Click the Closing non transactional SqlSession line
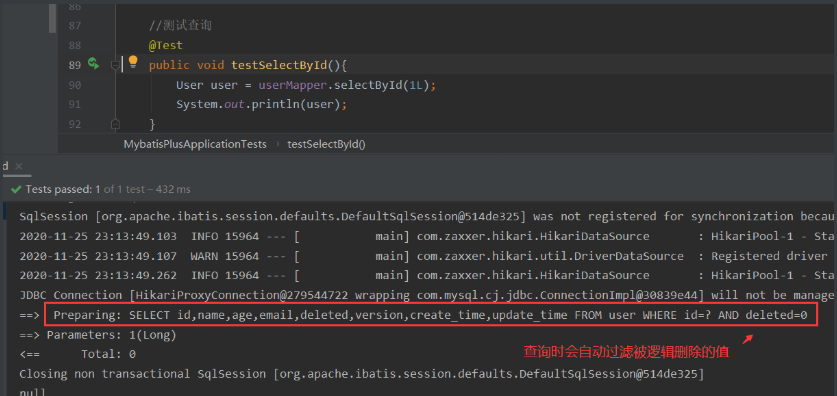 point(362,374)
